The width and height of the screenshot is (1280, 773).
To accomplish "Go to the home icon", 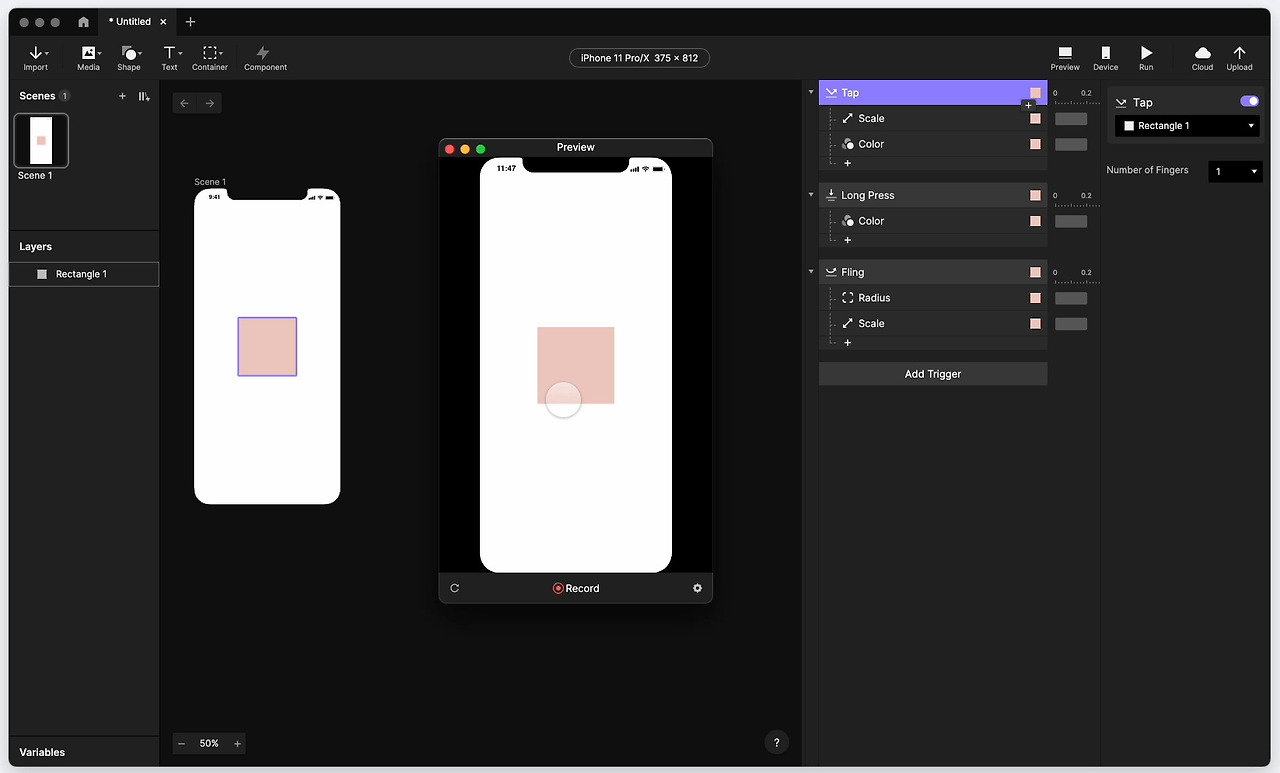I will coord(83,22).
